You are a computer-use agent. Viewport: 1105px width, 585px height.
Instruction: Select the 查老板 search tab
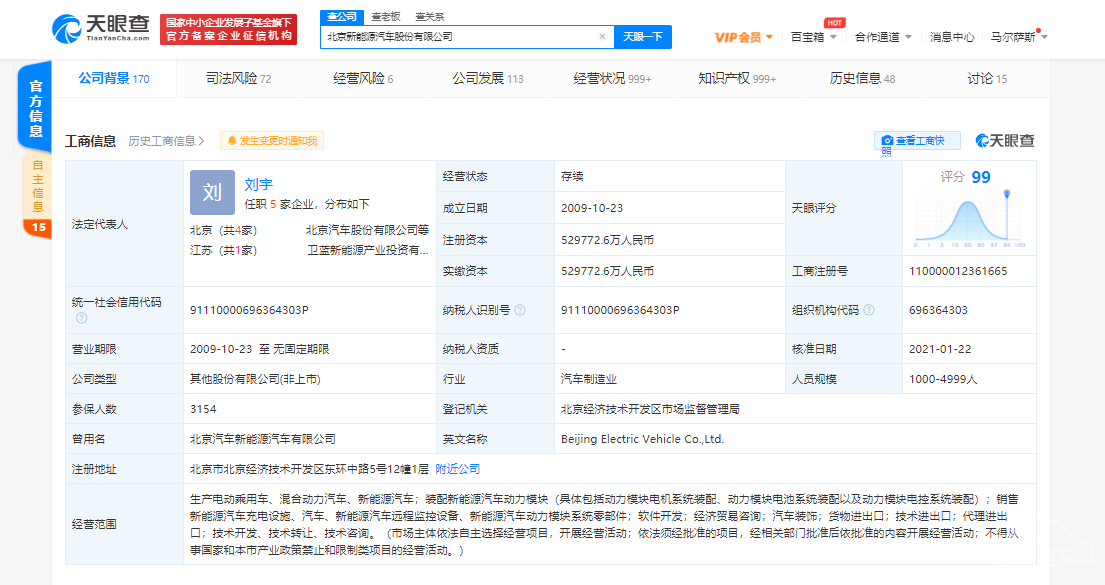[x=386, y=17]
